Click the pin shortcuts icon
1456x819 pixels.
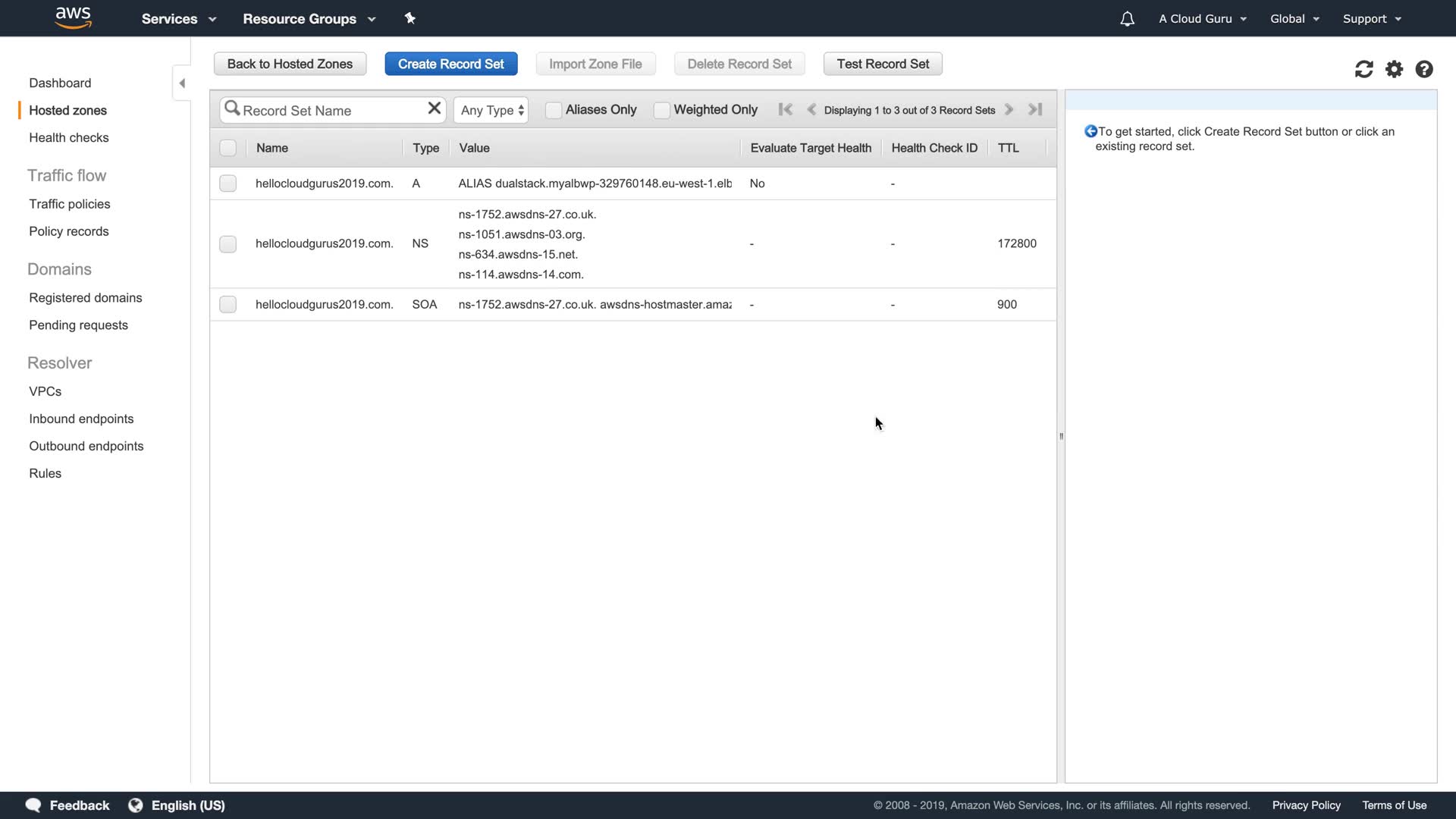click(x=410, y=18)
